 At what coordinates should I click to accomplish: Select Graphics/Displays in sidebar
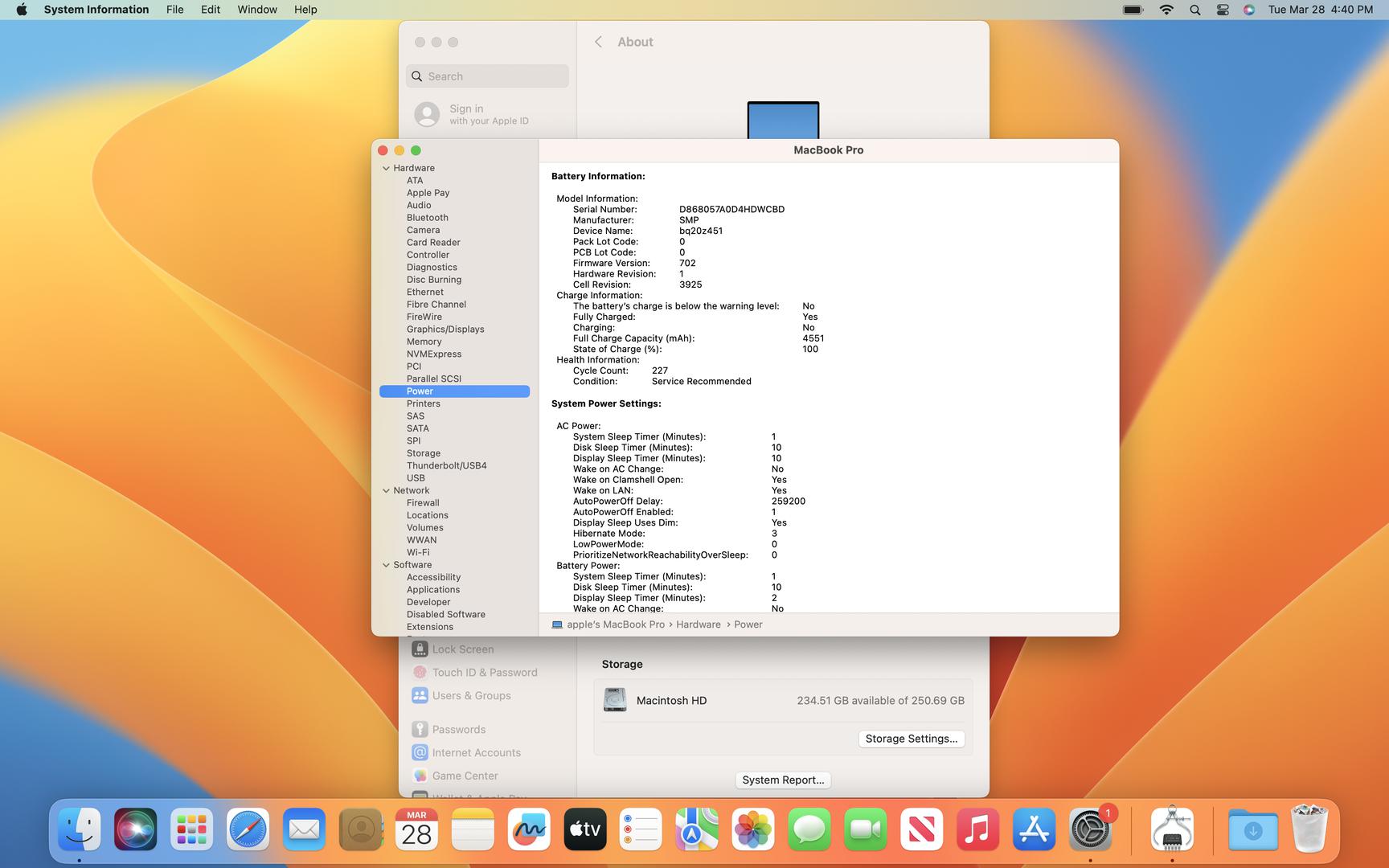445,330
